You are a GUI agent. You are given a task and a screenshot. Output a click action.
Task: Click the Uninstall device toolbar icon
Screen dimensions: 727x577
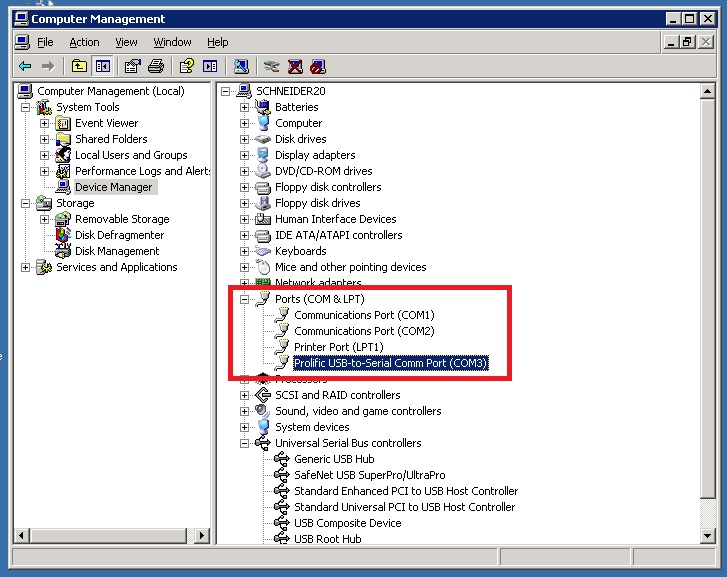(x=295, y=67)
